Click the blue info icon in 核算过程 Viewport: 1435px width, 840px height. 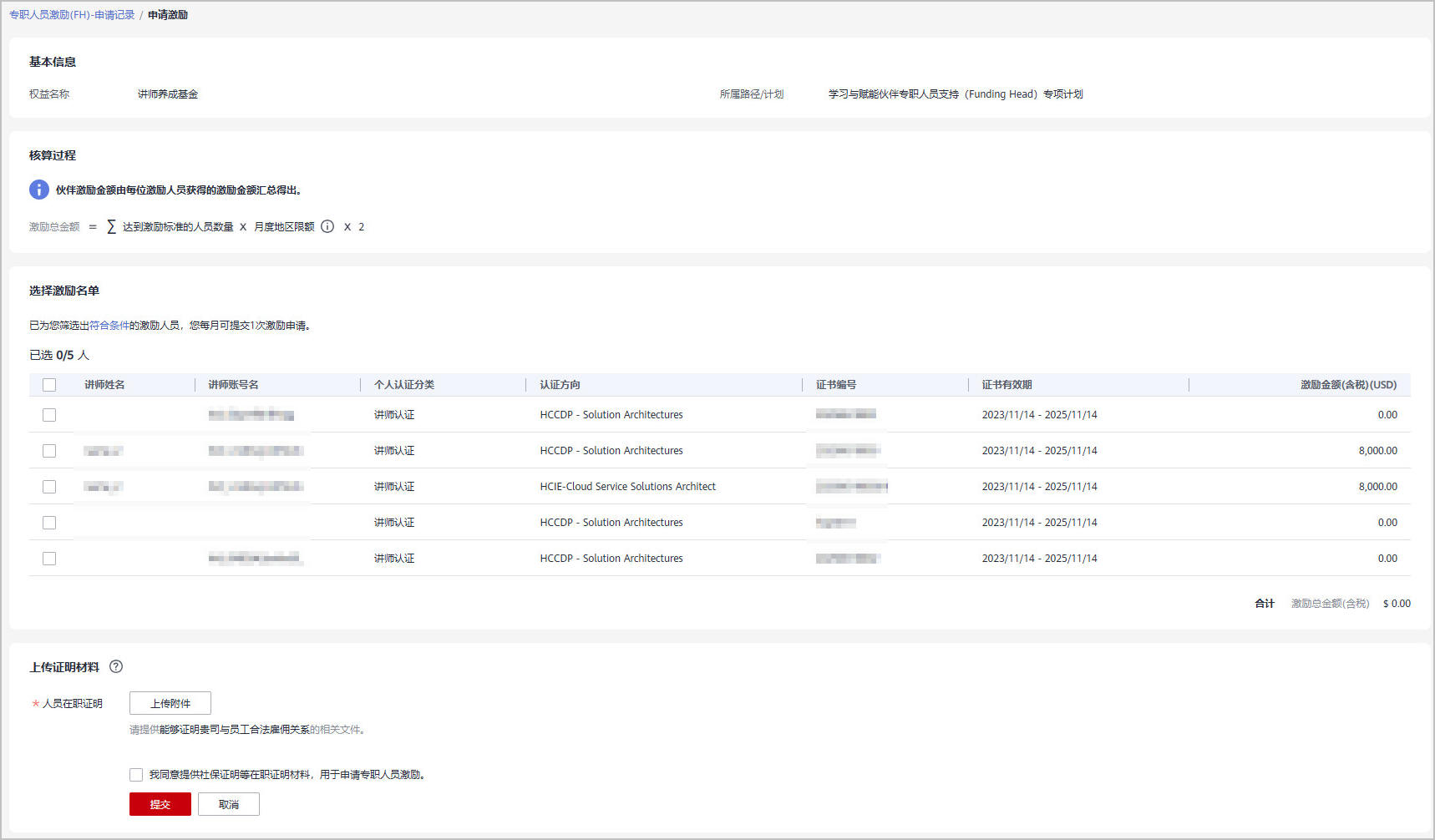click(39, 190)
